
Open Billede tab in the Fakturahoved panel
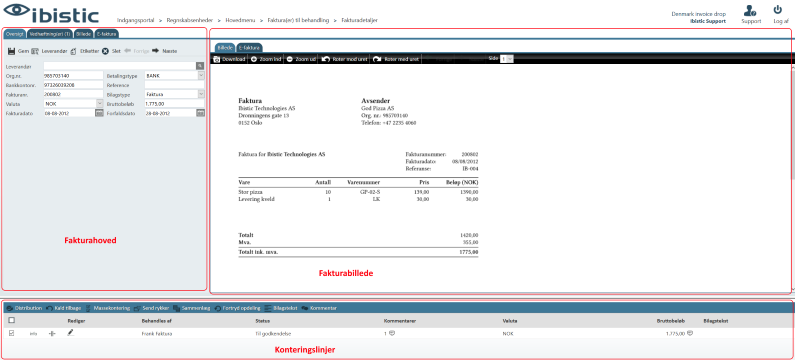(83, 34)
